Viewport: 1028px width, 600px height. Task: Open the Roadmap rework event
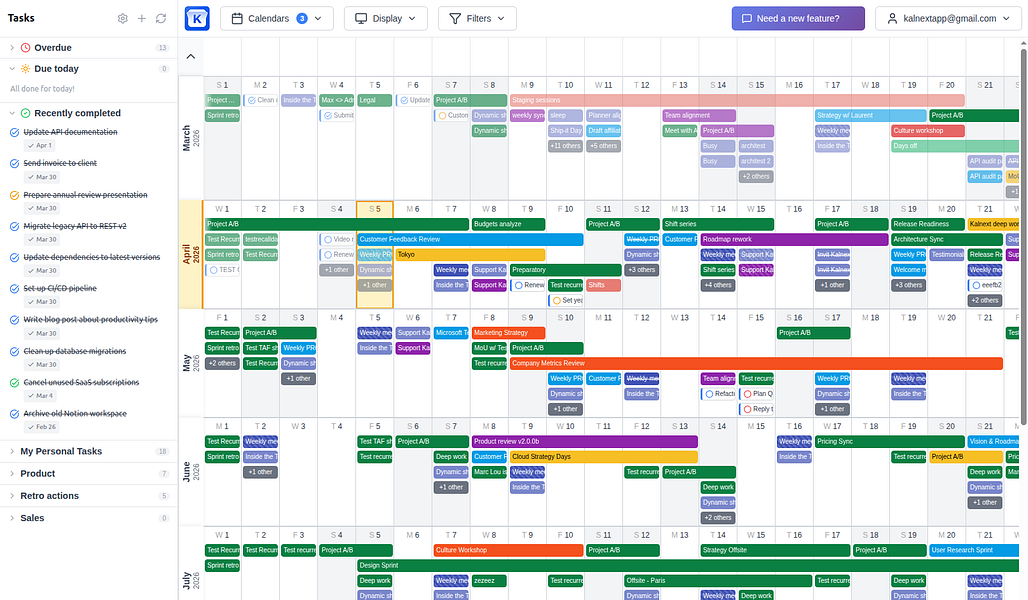794,239
